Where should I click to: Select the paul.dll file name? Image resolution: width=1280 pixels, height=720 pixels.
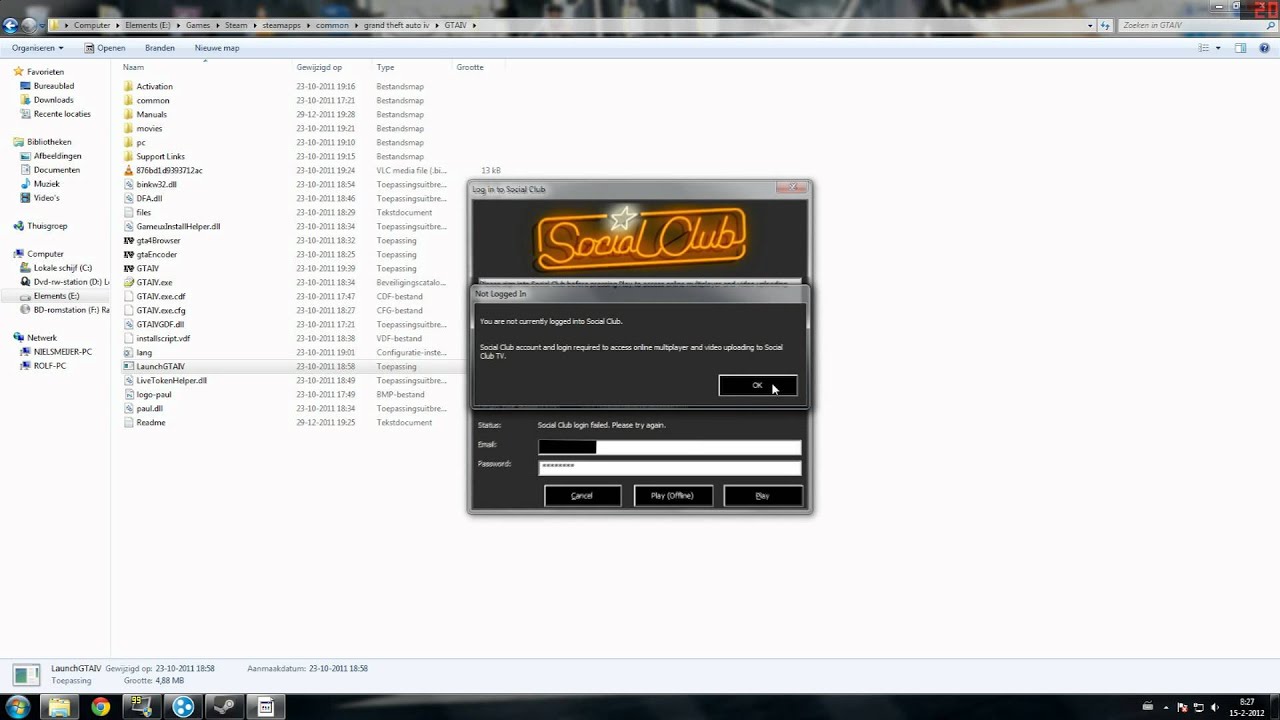149,409
